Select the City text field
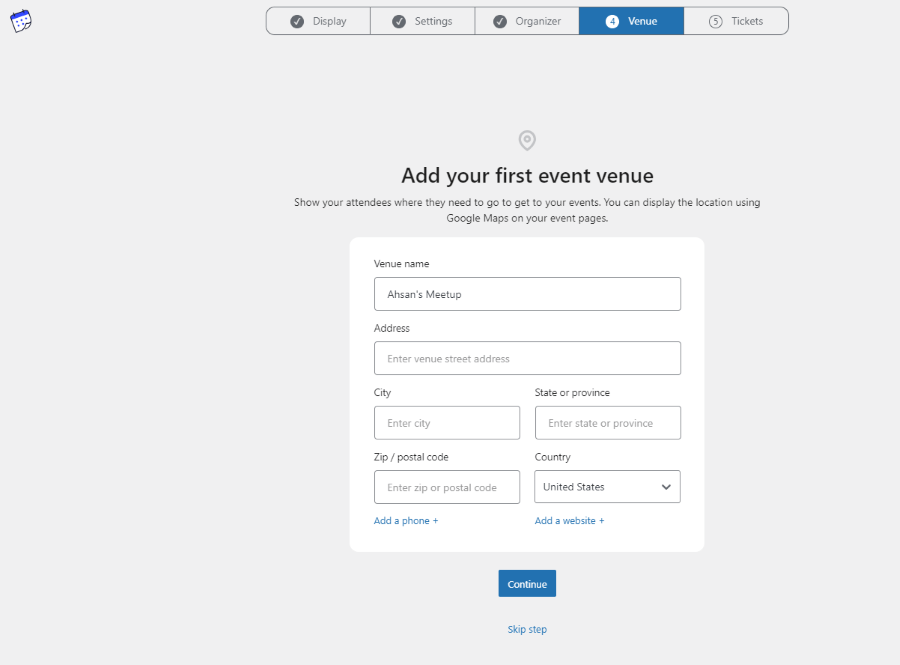Viewport: 900px width, 665px height. point(447,423)
